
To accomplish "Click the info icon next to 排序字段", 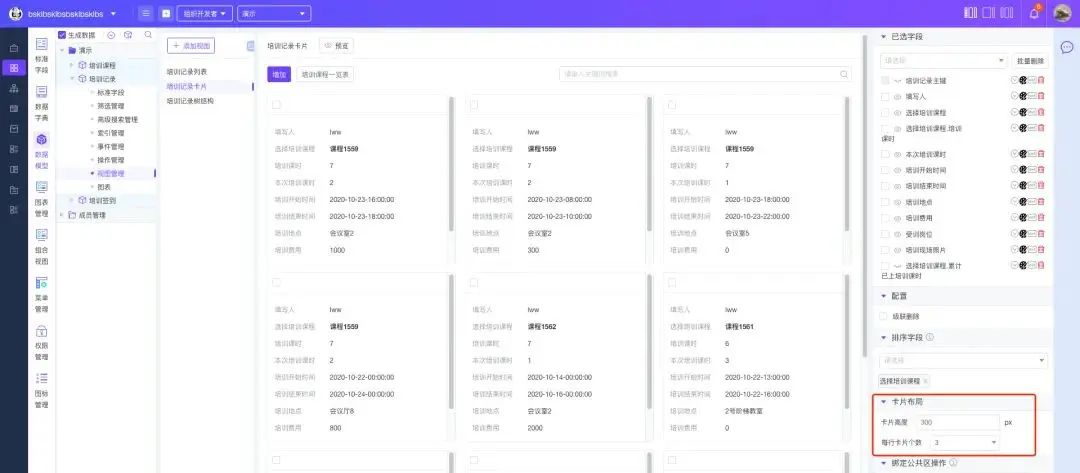I will tap(930, 337).
